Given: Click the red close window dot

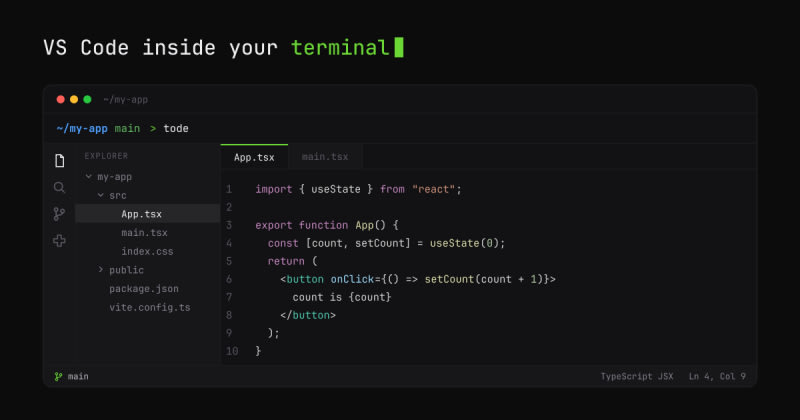Looking at the screenshot, I should pyautogui.click(x=61, y=100).
